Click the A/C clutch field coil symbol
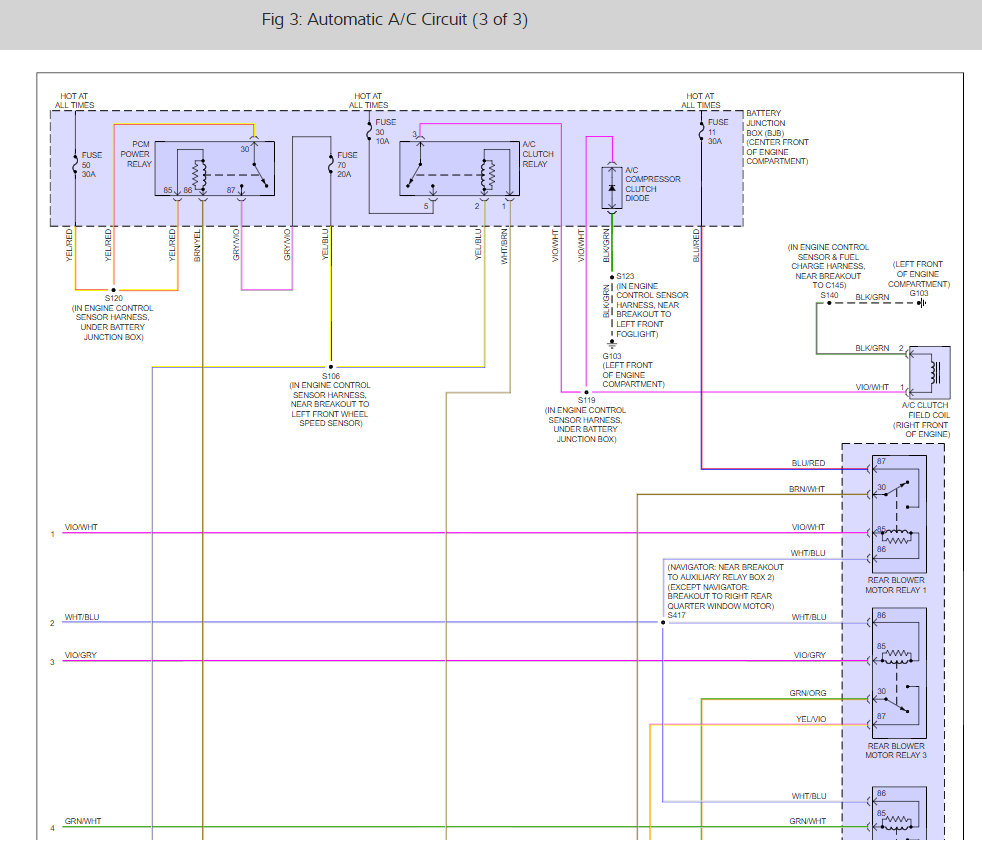Image resolution: width=982 pixels, height=856 pixels. (935, 373)
